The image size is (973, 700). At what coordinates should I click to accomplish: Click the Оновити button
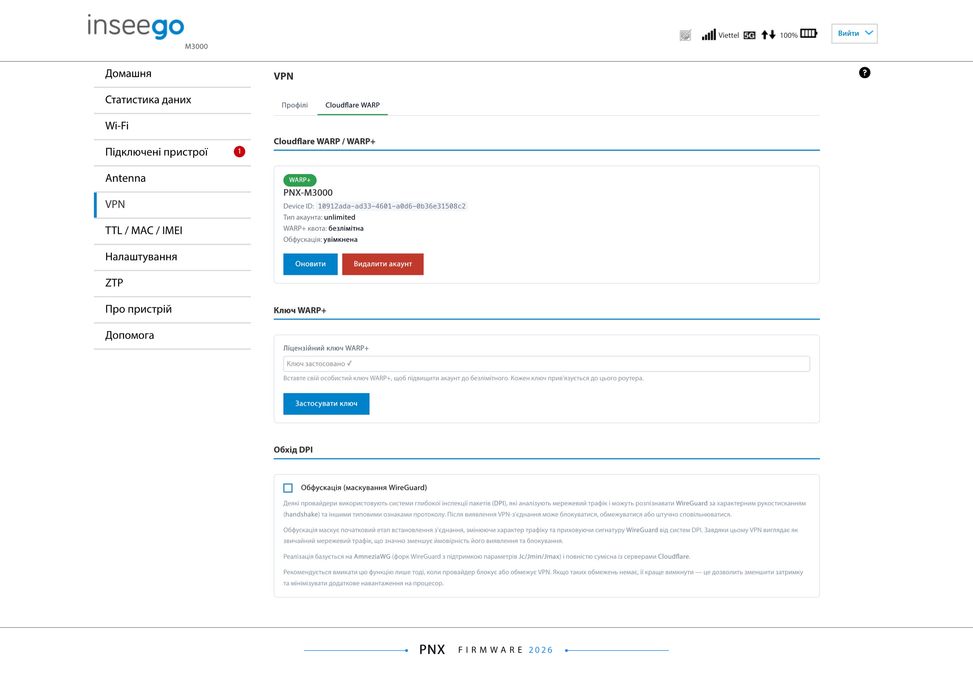pos(310,264)
